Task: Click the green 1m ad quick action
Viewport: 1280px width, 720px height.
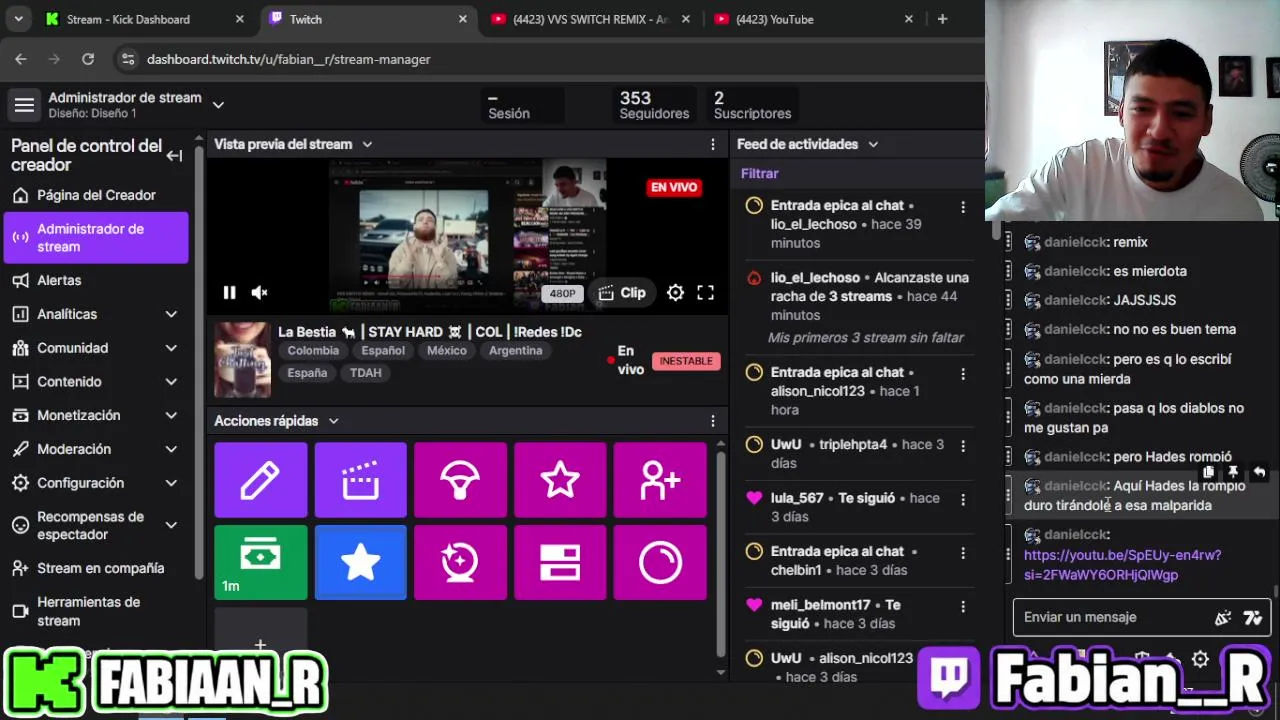Action: (x=260, y=562)
